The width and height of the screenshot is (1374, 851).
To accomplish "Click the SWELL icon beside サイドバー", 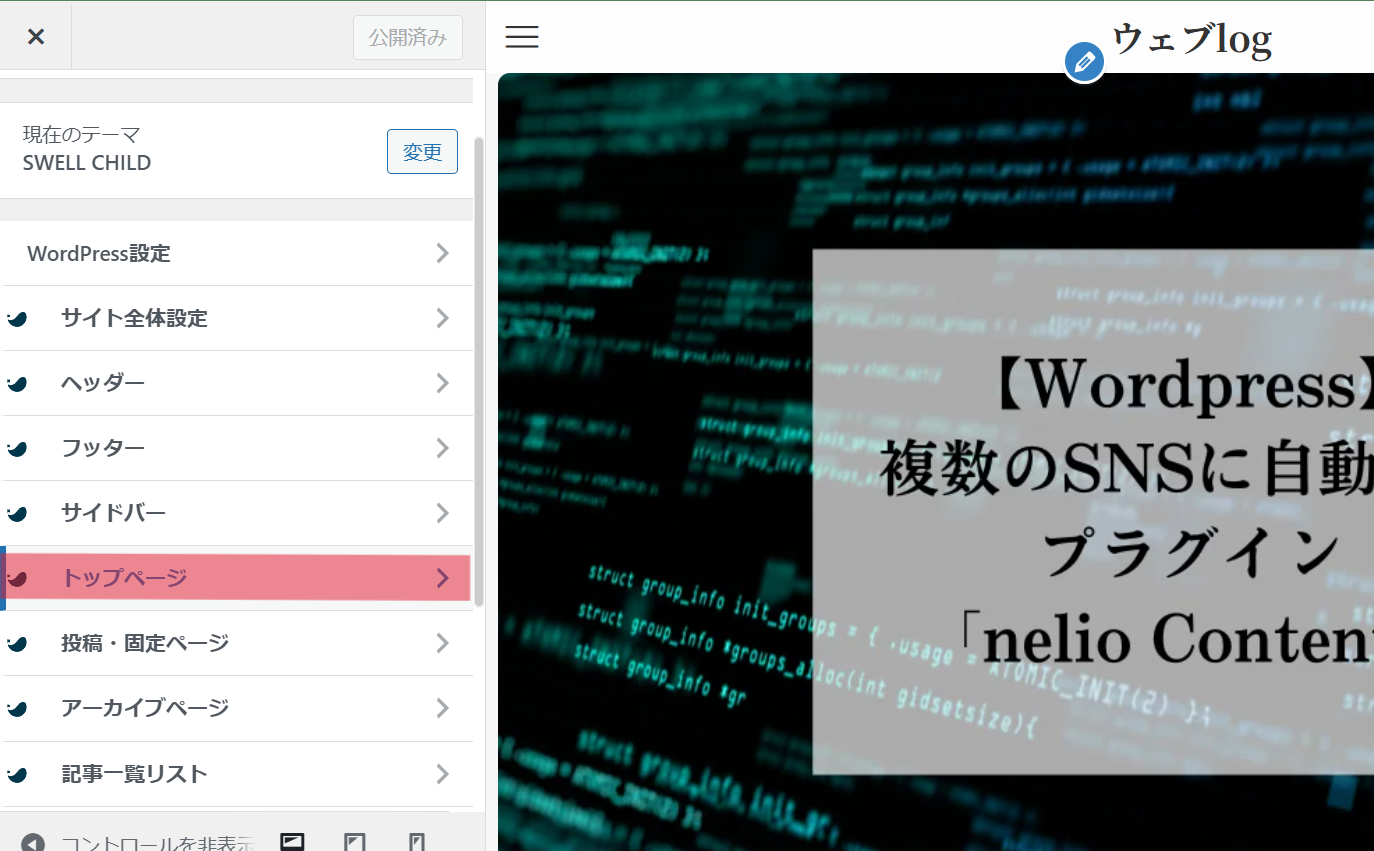I will point(17,514).
